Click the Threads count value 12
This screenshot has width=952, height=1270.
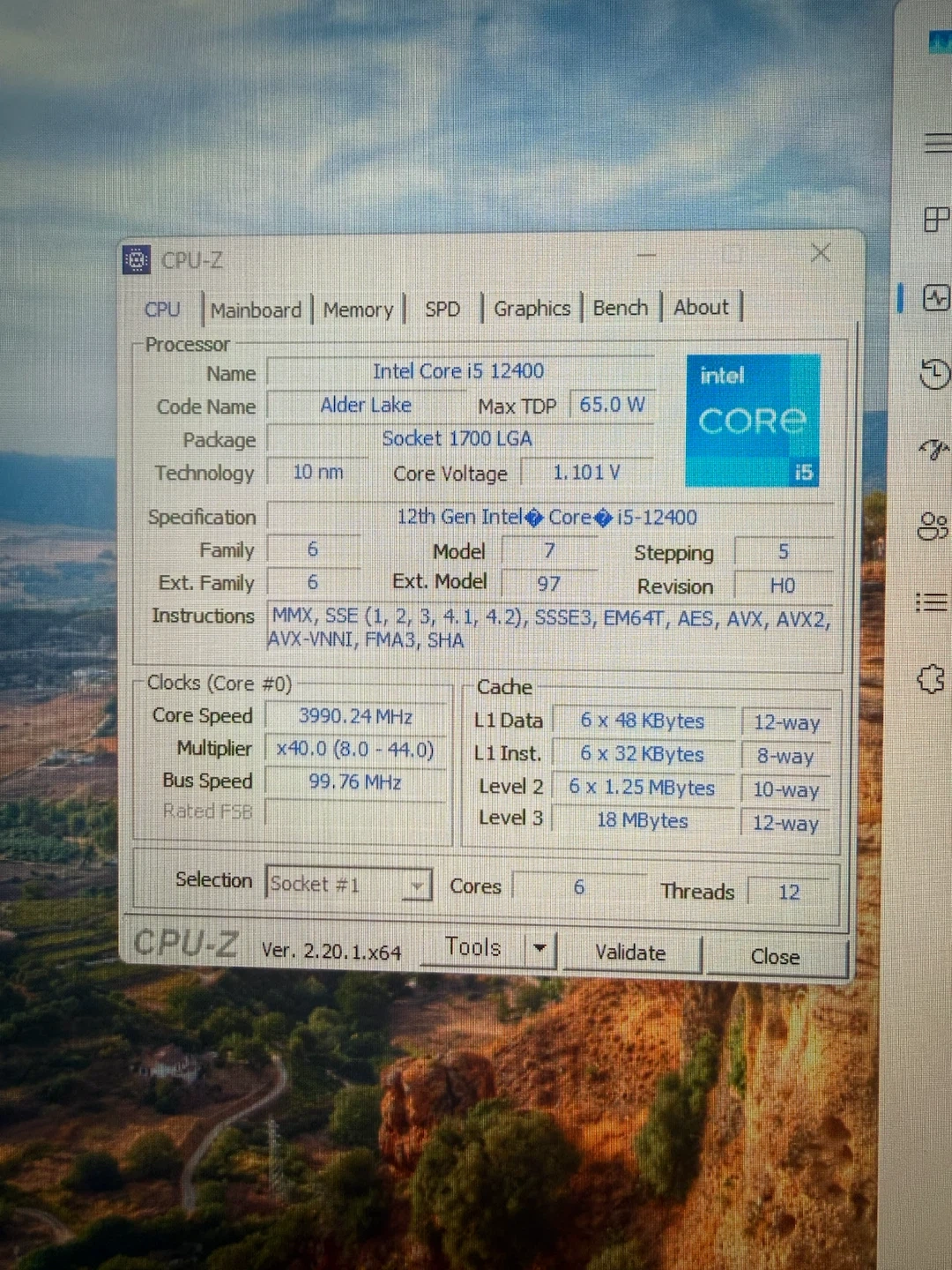[x=789, y=893]
